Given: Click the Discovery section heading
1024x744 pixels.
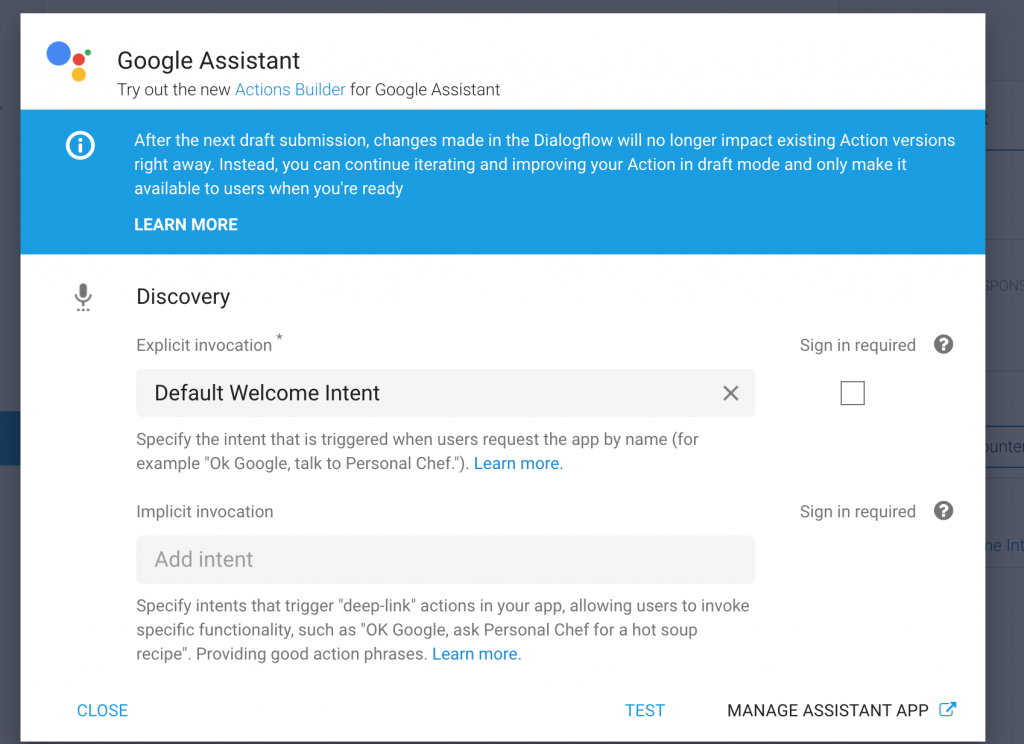Looking at the screenshot, I should tap(183, 297).
